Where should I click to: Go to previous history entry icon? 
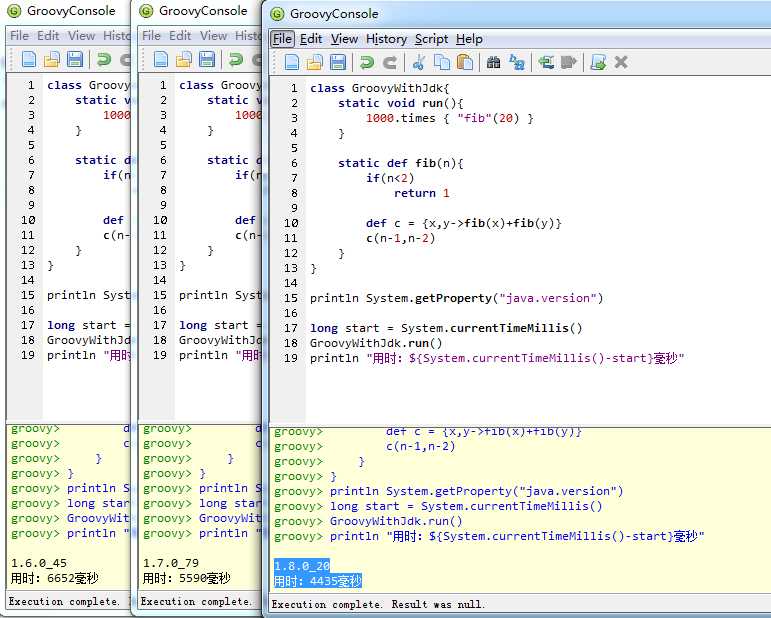pos(546,62)
